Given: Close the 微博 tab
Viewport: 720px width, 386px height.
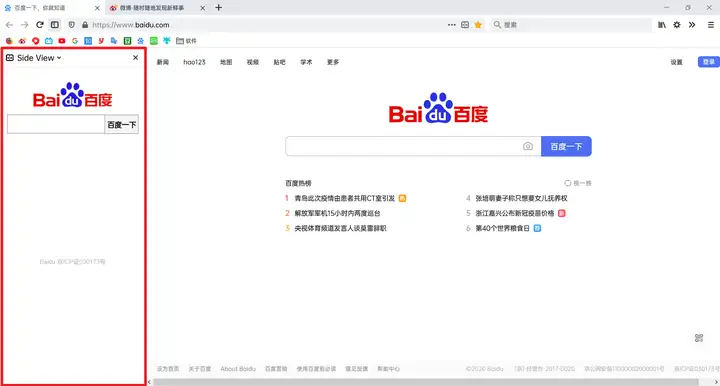Looking at the screenshot, I should coord(202,8).
